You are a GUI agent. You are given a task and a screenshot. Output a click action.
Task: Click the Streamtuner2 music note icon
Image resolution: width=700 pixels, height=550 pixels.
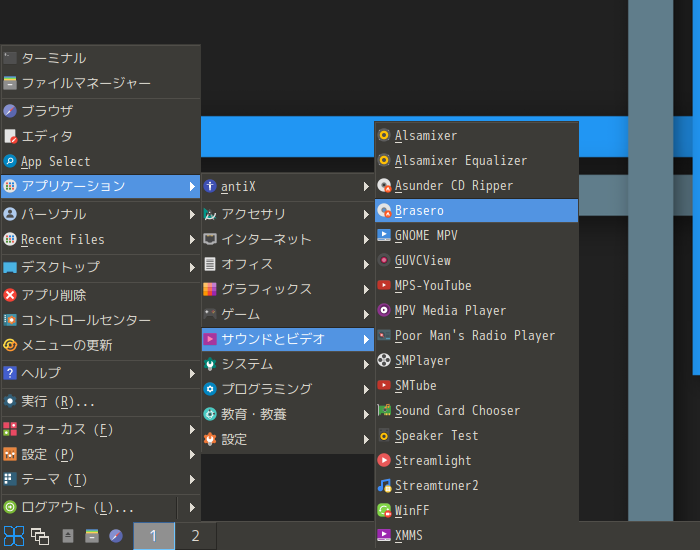[x=384, y=485]
